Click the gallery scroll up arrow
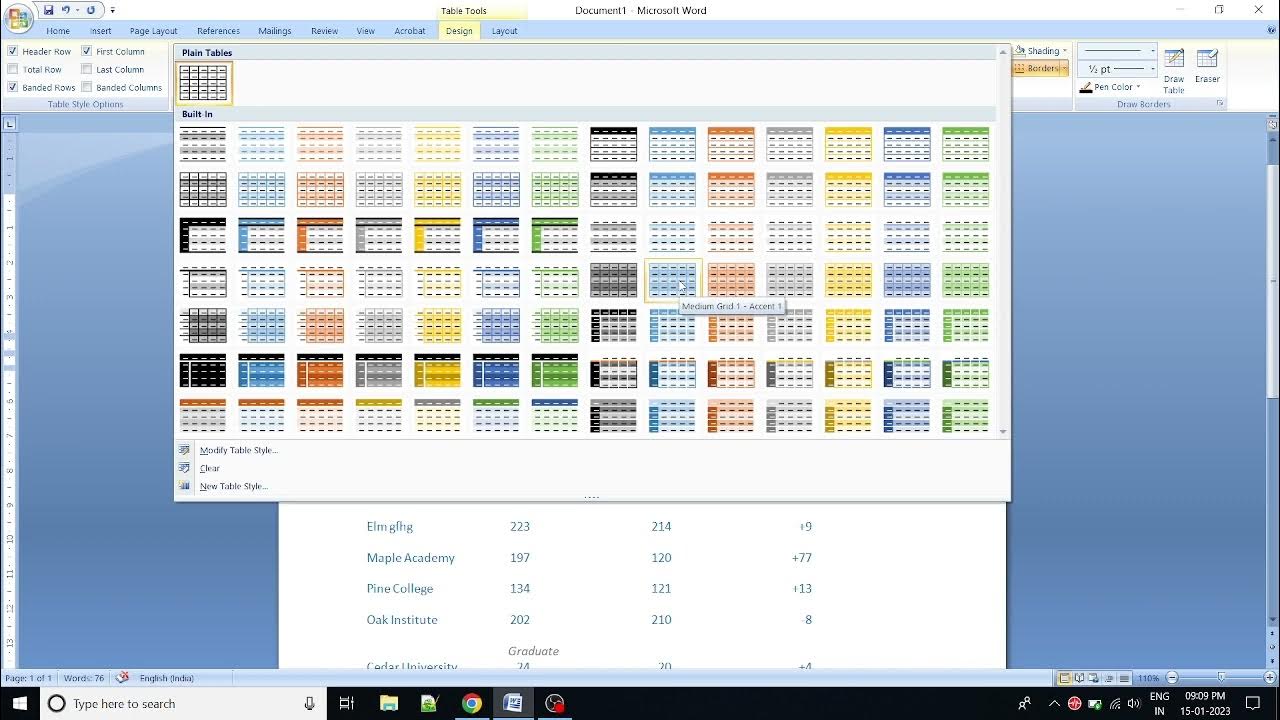 click(x=1003, y=51)
